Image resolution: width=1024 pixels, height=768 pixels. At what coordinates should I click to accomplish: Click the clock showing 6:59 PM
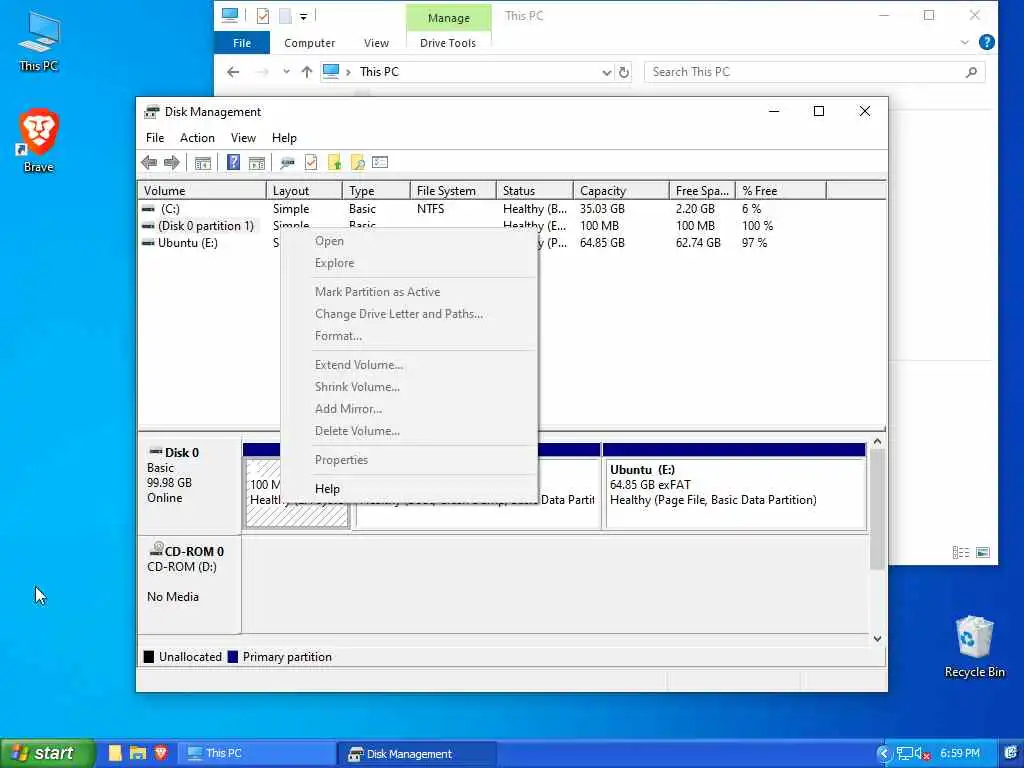pos(960,754)
